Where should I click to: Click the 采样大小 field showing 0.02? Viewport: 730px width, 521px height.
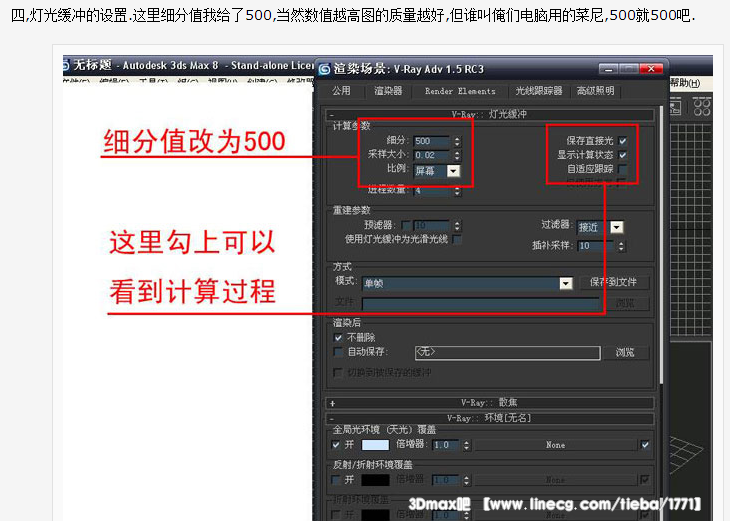(432, 155)
